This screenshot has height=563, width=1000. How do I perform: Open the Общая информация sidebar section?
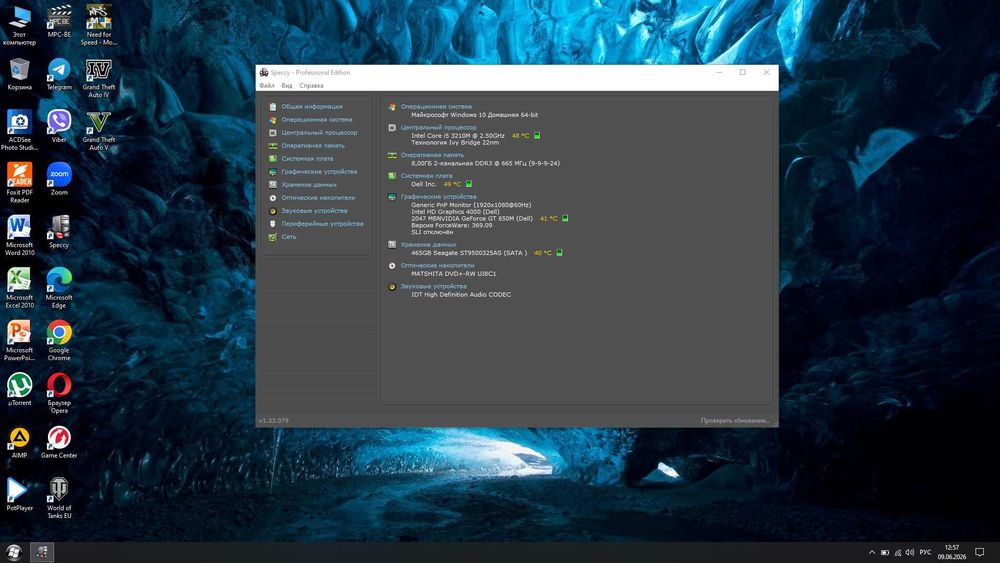312,106
